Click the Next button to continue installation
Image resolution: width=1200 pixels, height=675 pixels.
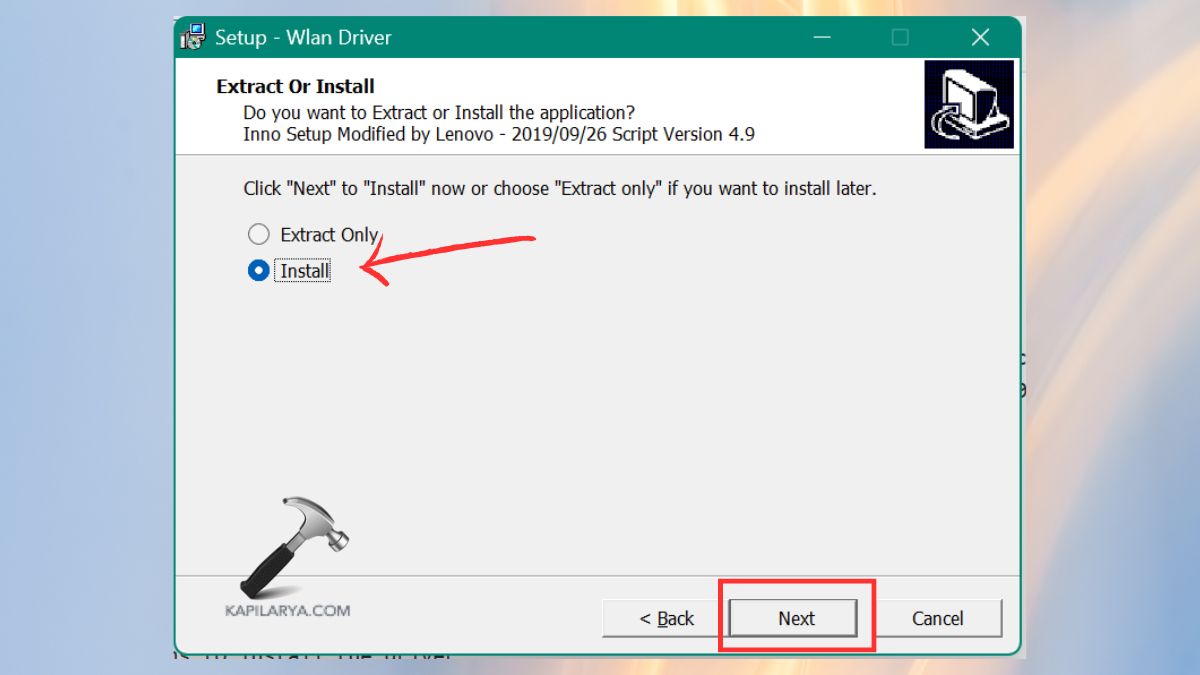click(794, 618)
